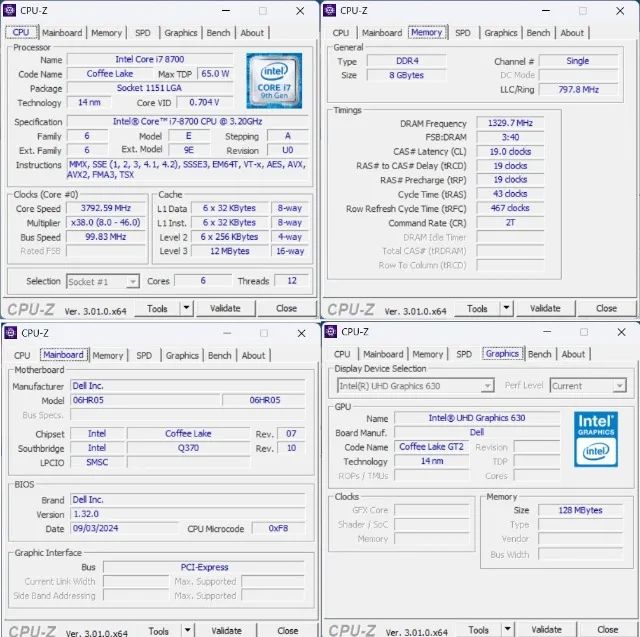Click the CPU-Z app icon in the Graphics window title bar
This screenshot has width=640, height=637.
click(x=331, y=332)
